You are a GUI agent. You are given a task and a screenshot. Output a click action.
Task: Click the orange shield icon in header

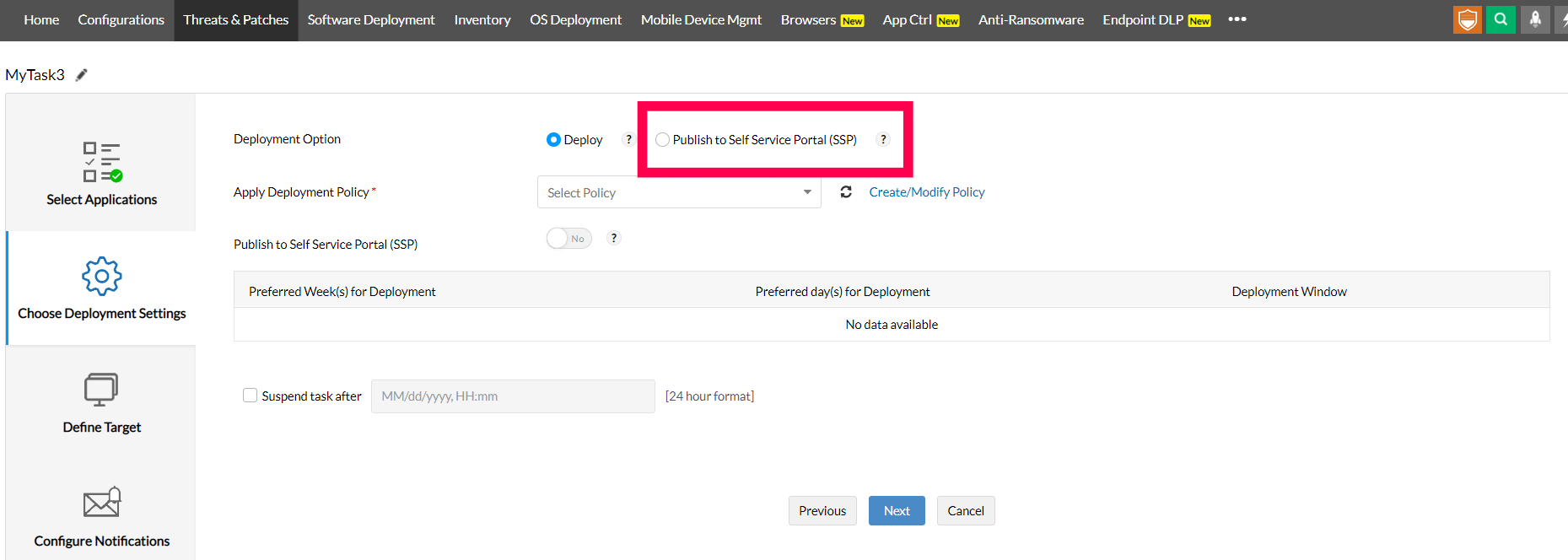(1467, 19)
